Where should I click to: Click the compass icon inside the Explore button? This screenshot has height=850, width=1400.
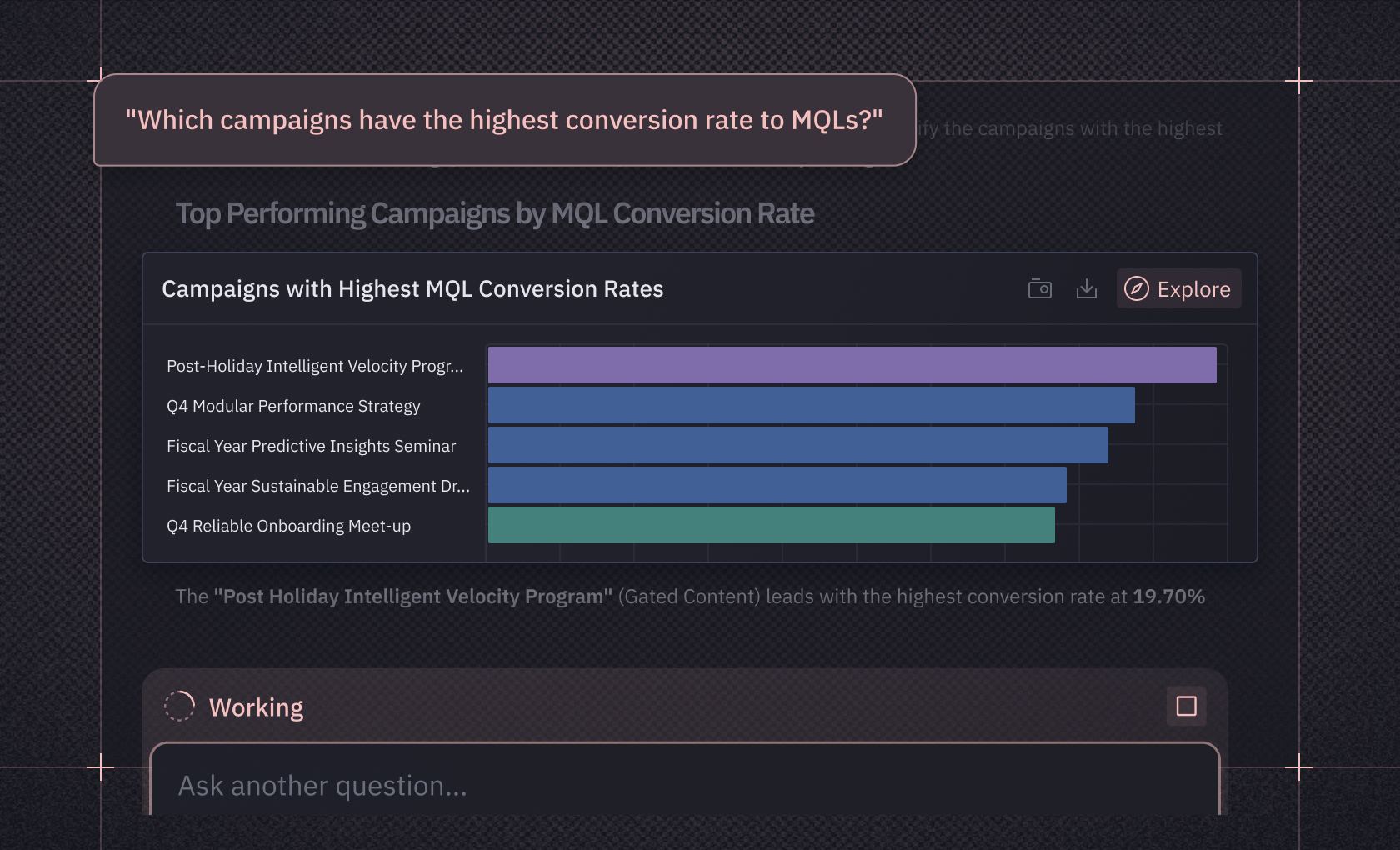[1135, 288]
